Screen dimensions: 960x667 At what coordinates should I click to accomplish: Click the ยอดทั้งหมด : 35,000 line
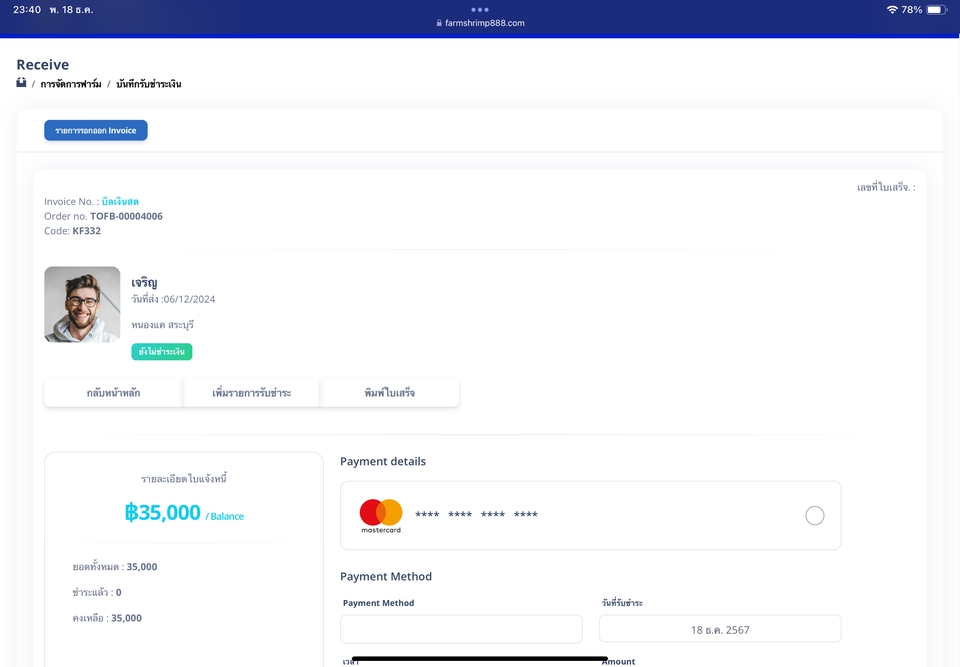(x=114, y=567)
